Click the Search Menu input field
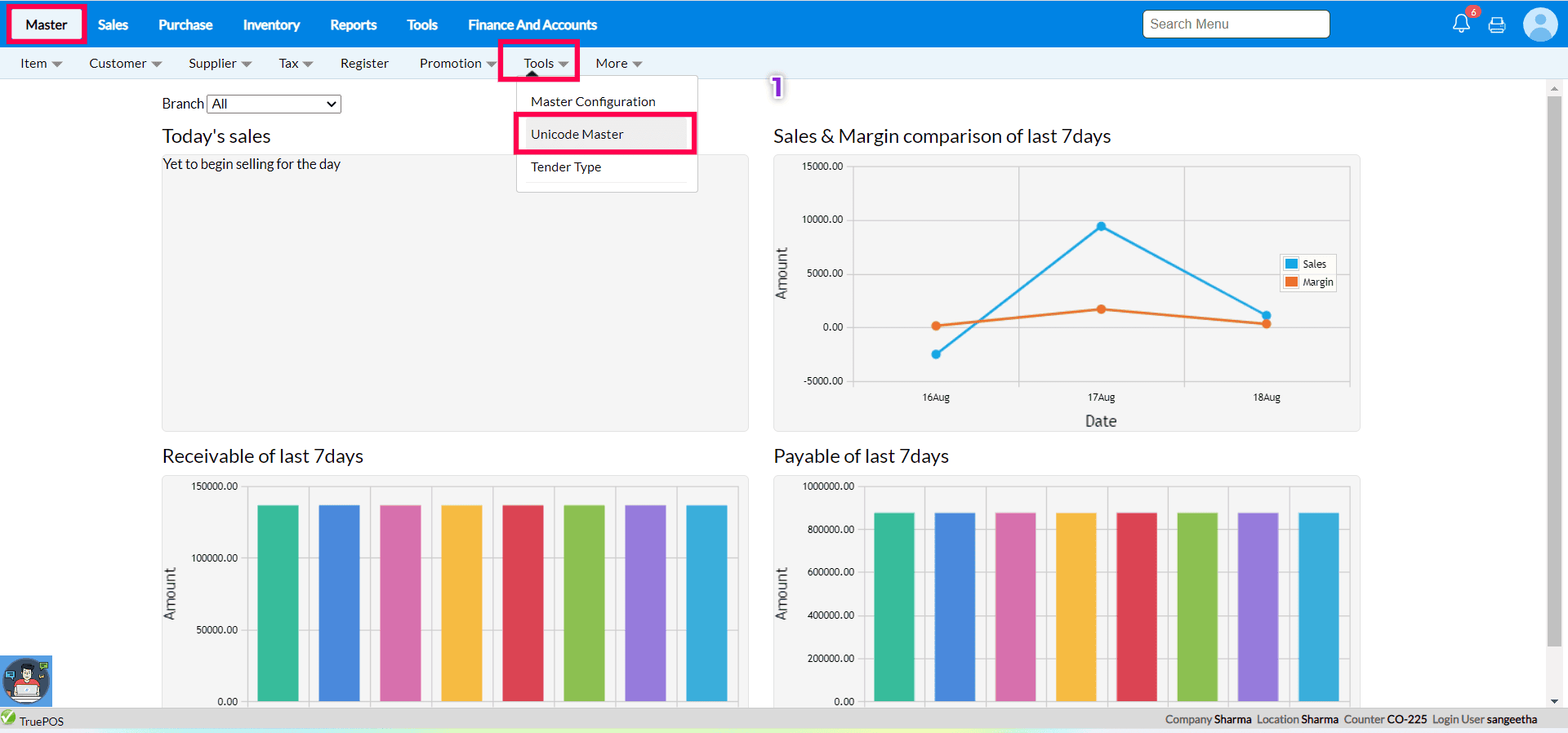The width and height of the screenshot is (1568, 733). tap(1235, 24)
